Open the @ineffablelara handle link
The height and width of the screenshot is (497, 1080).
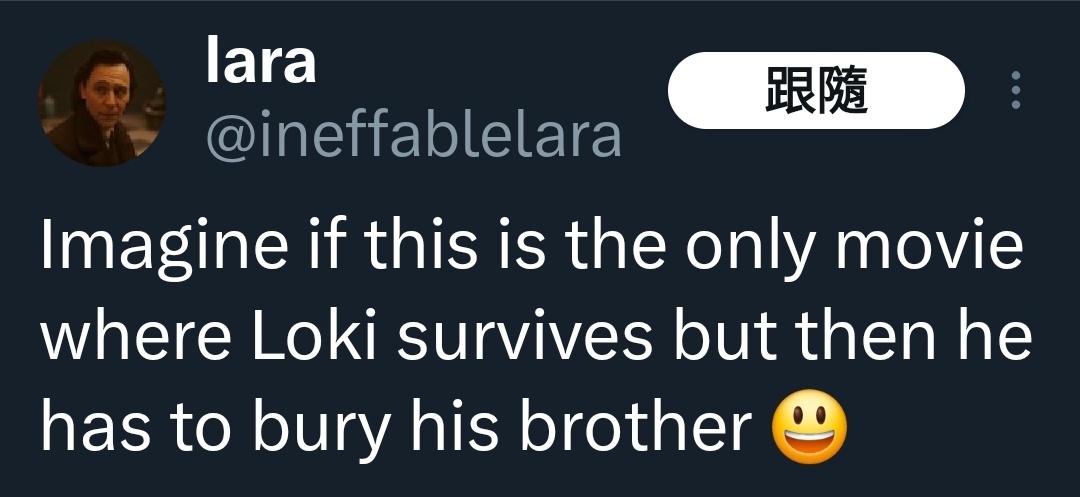click(x=413, y=136)
